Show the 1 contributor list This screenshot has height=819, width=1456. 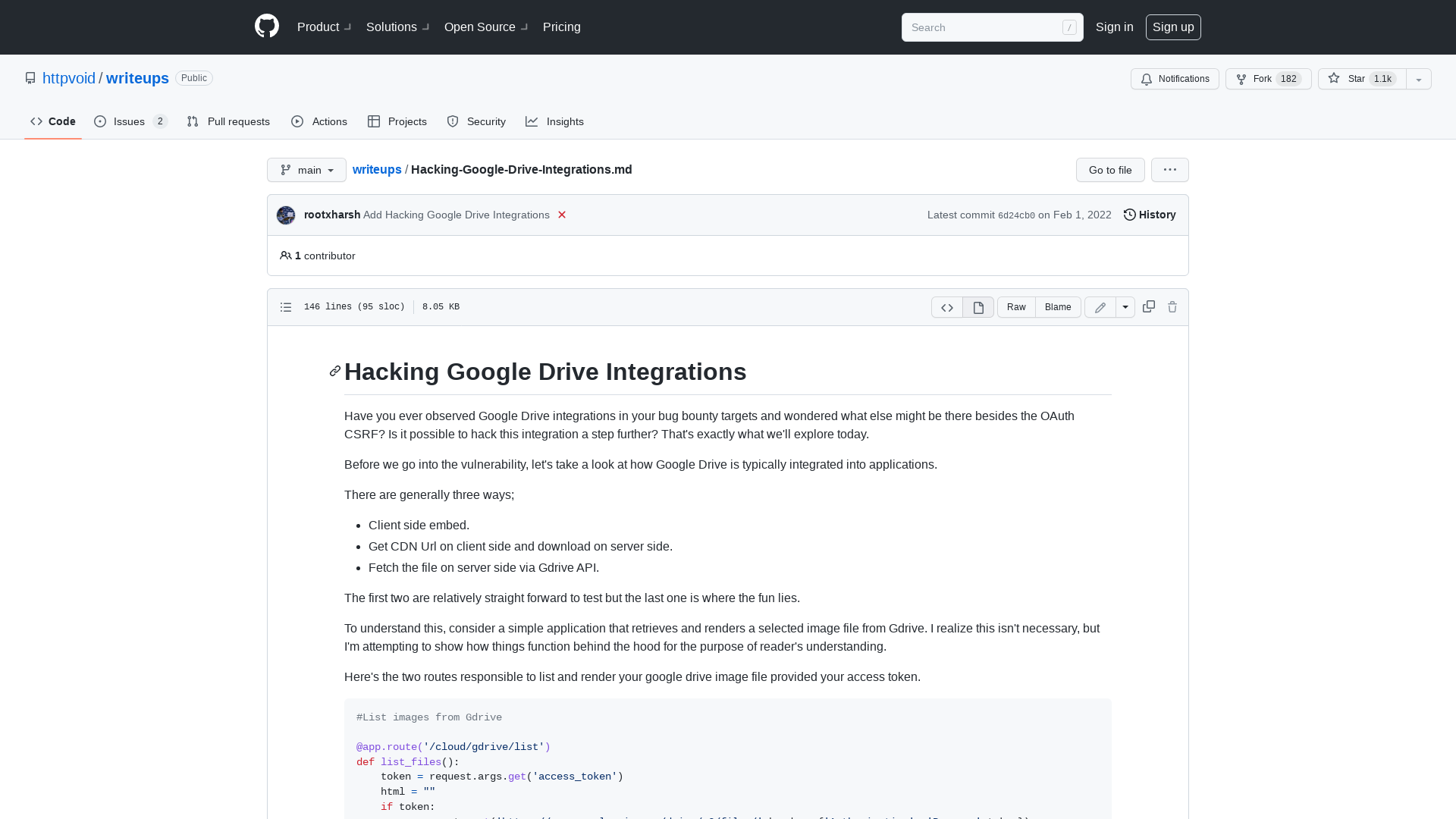tap(318, 256)
